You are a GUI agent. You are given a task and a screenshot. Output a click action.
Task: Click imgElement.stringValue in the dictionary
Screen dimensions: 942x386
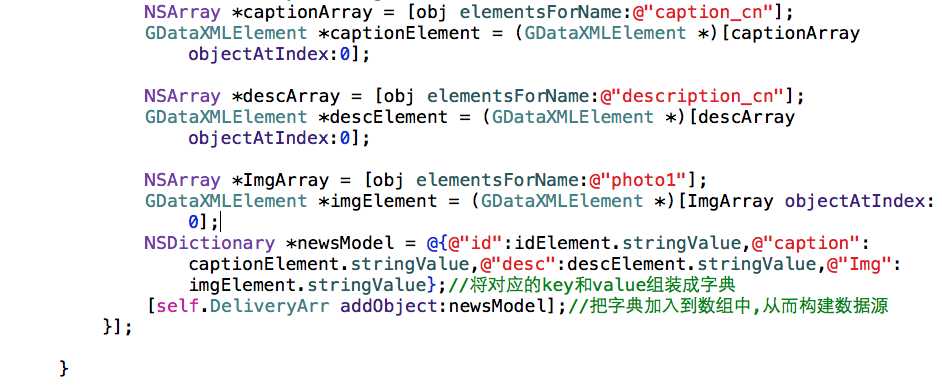308,285
